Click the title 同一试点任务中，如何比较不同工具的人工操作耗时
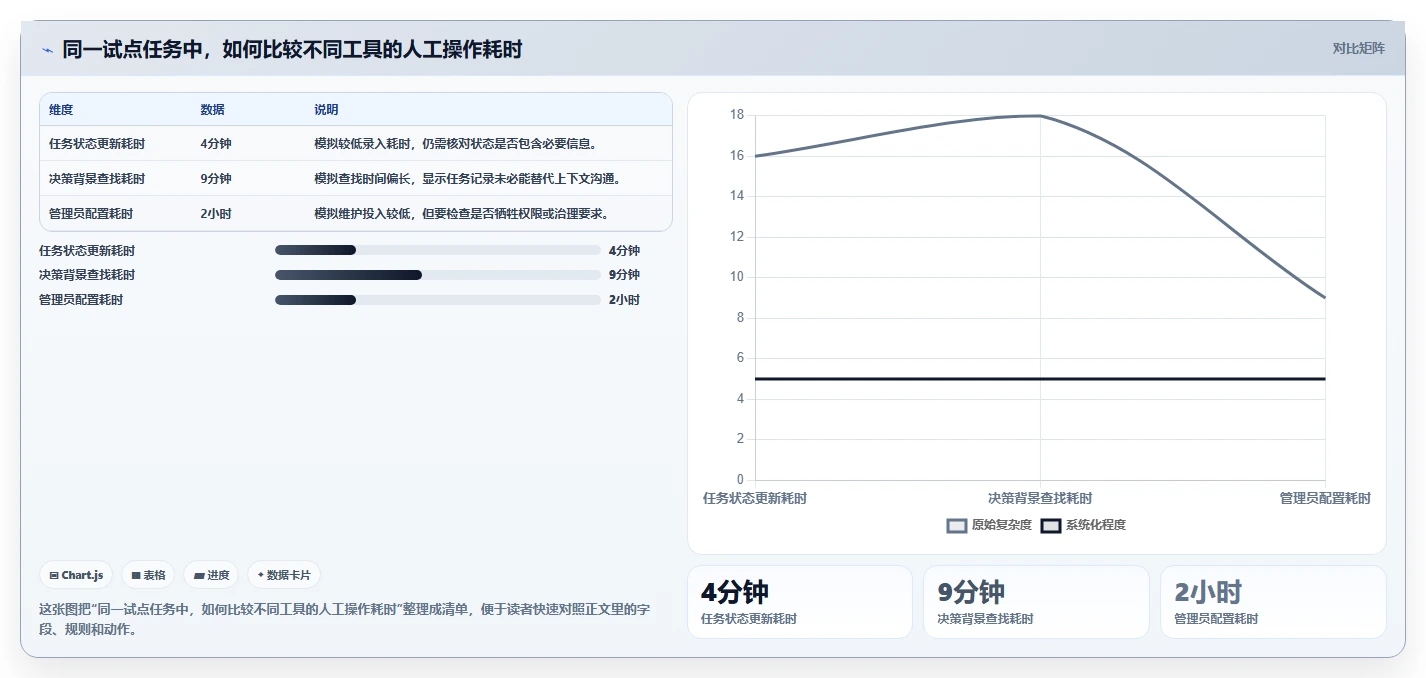Screen dimensions: 1426x678 click(x=292, y=49)
